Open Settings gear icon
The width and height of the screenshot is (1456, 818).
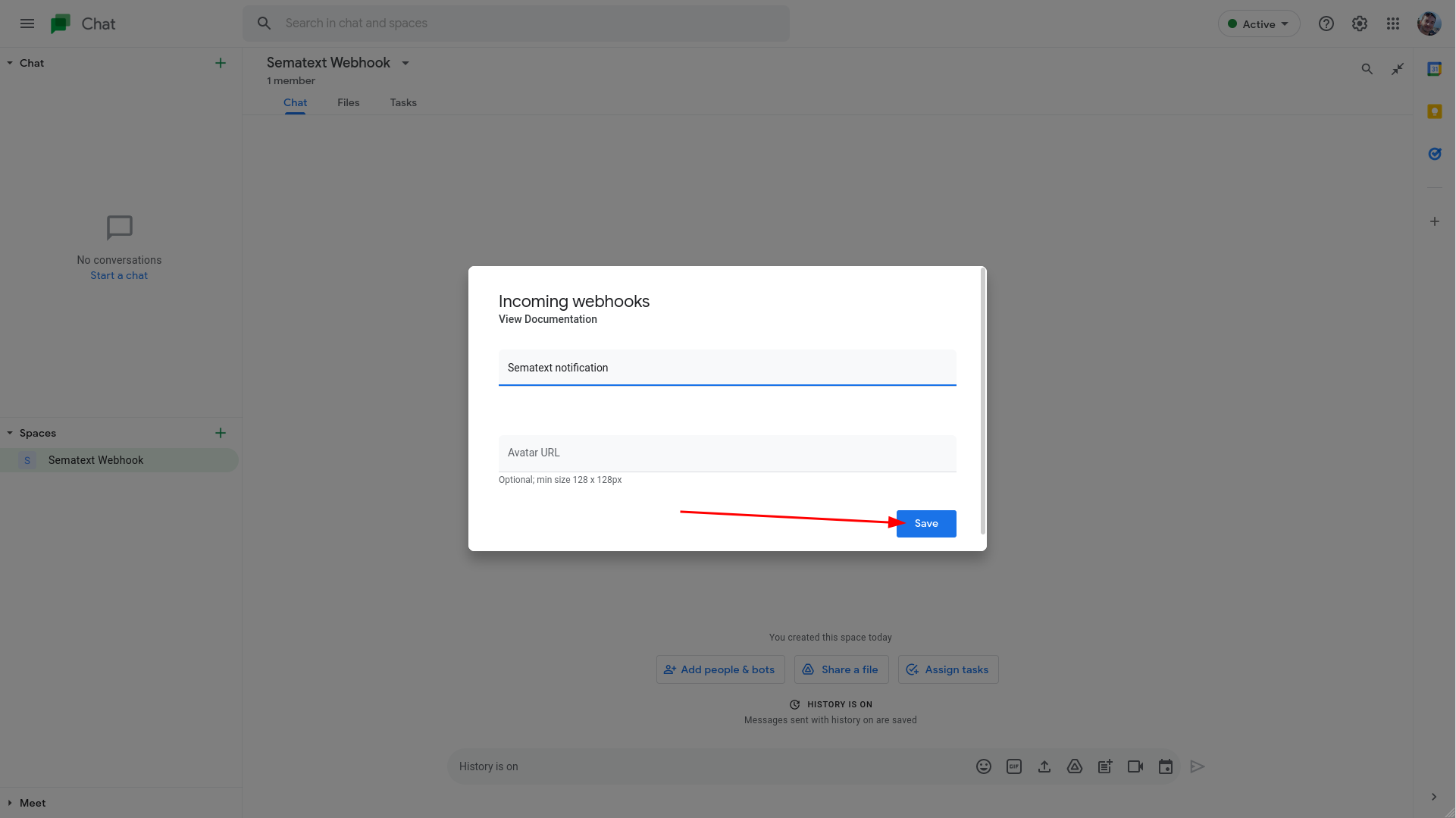pyautogui.click(x=1359, y=24)
